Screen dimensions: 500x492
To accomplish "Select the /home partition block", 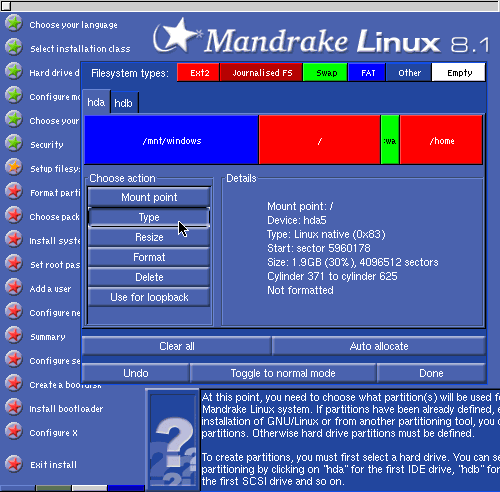I will [x=441, y=140].
